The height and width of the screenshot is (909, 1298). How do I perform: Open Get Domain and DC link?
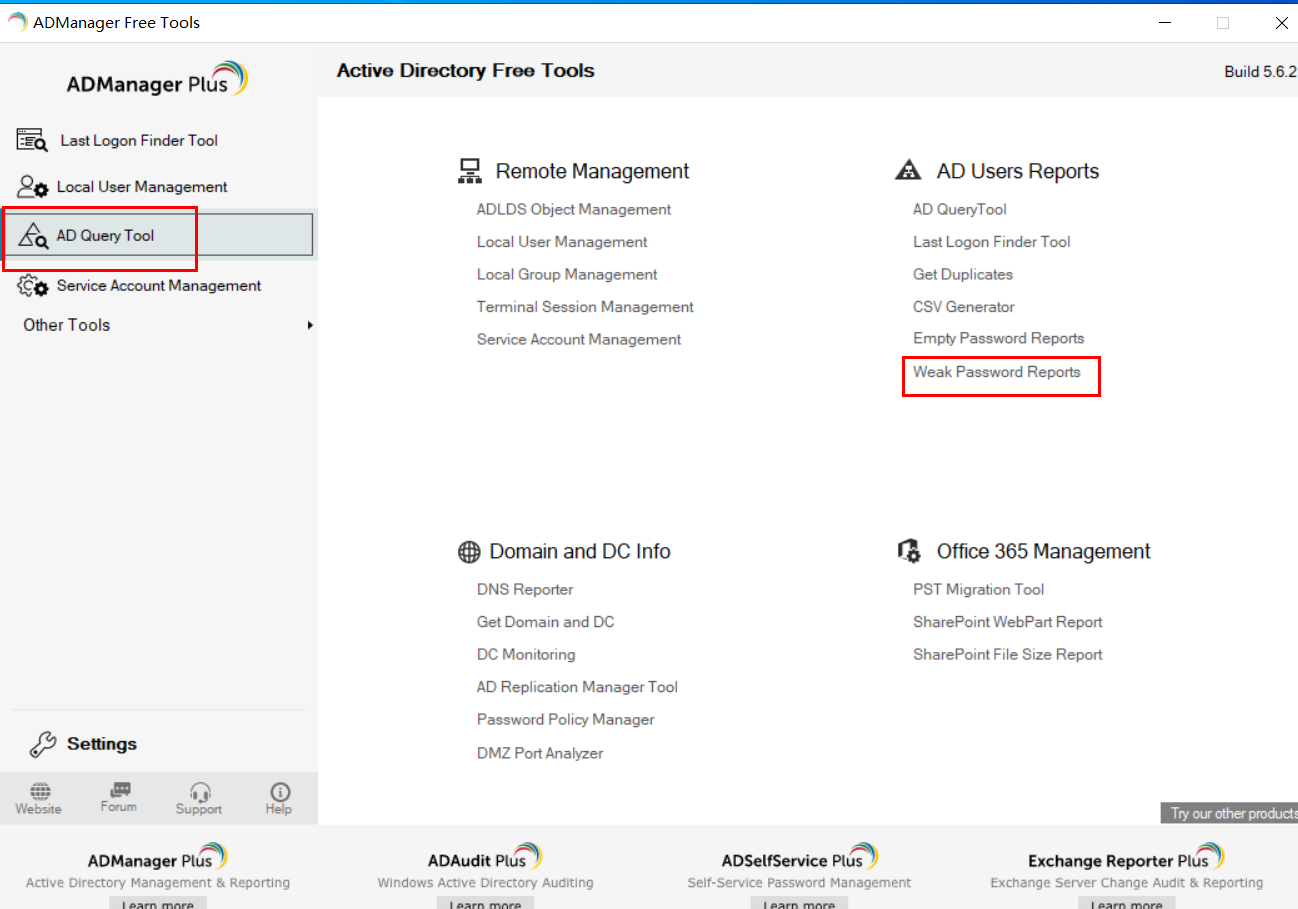coord(546,622)
